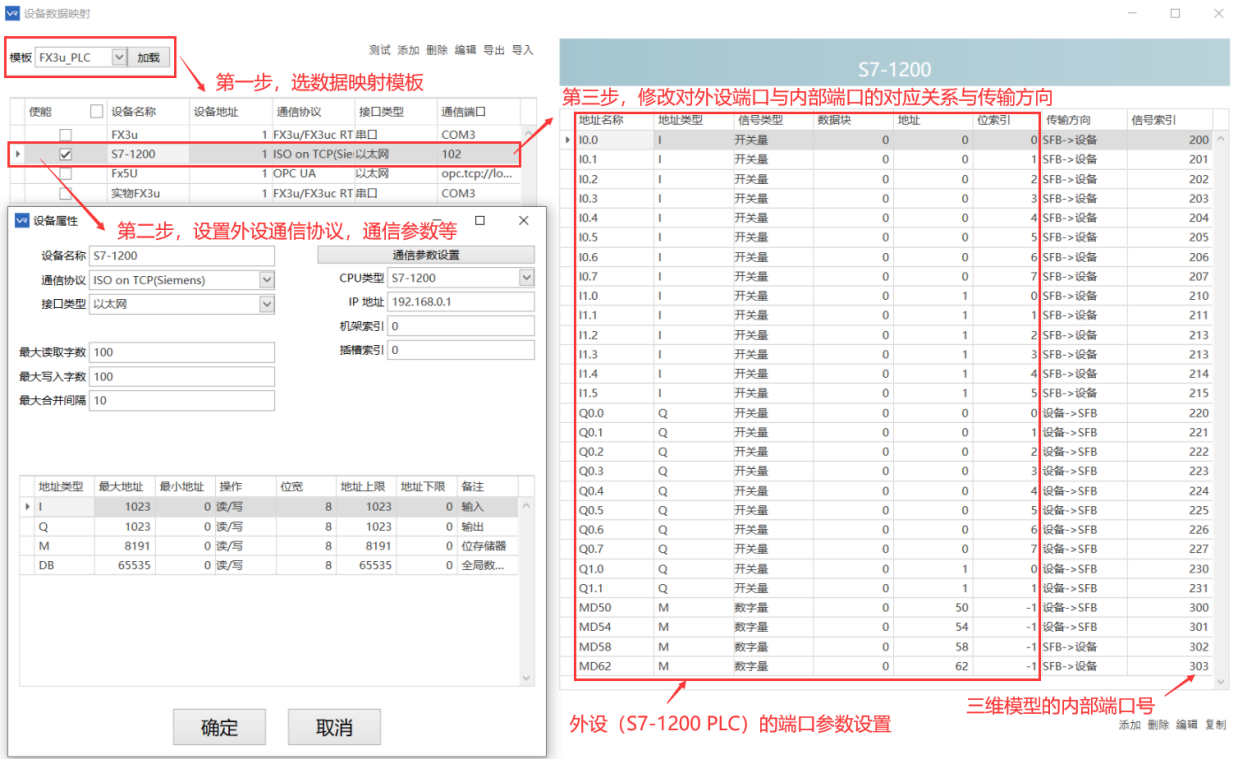Expand the 接口类型 dropdown in 设备属性
The height and width of the screenshot is (759, 1238).
point(267,304)
